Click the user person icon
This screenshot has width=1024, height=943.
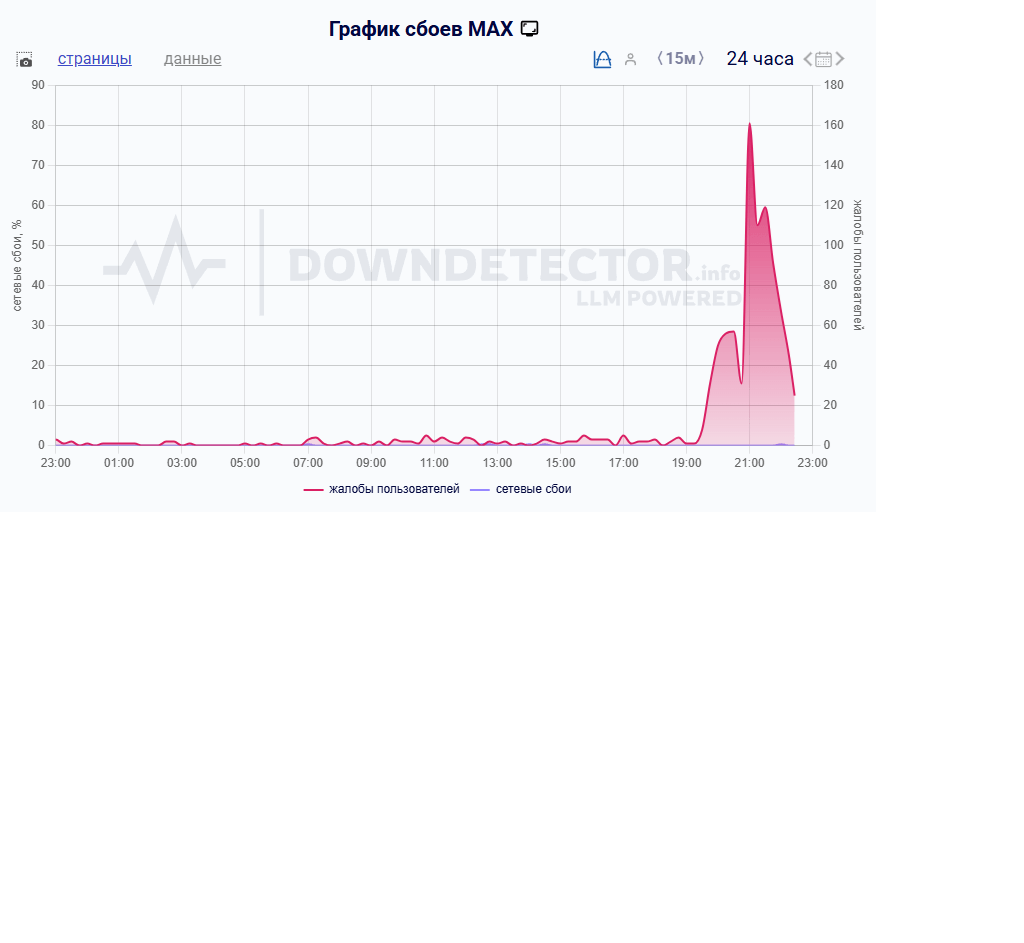[630, 60]
